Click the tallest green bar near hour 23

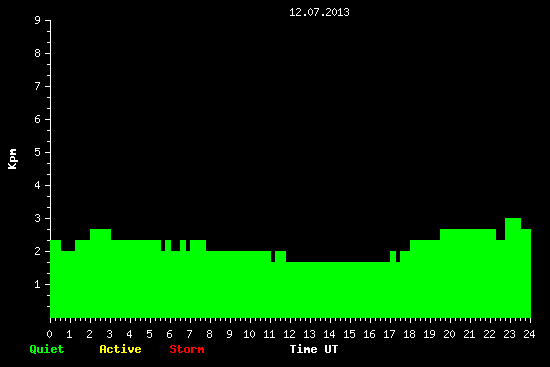pyautogui.click(x=513, y=268)
